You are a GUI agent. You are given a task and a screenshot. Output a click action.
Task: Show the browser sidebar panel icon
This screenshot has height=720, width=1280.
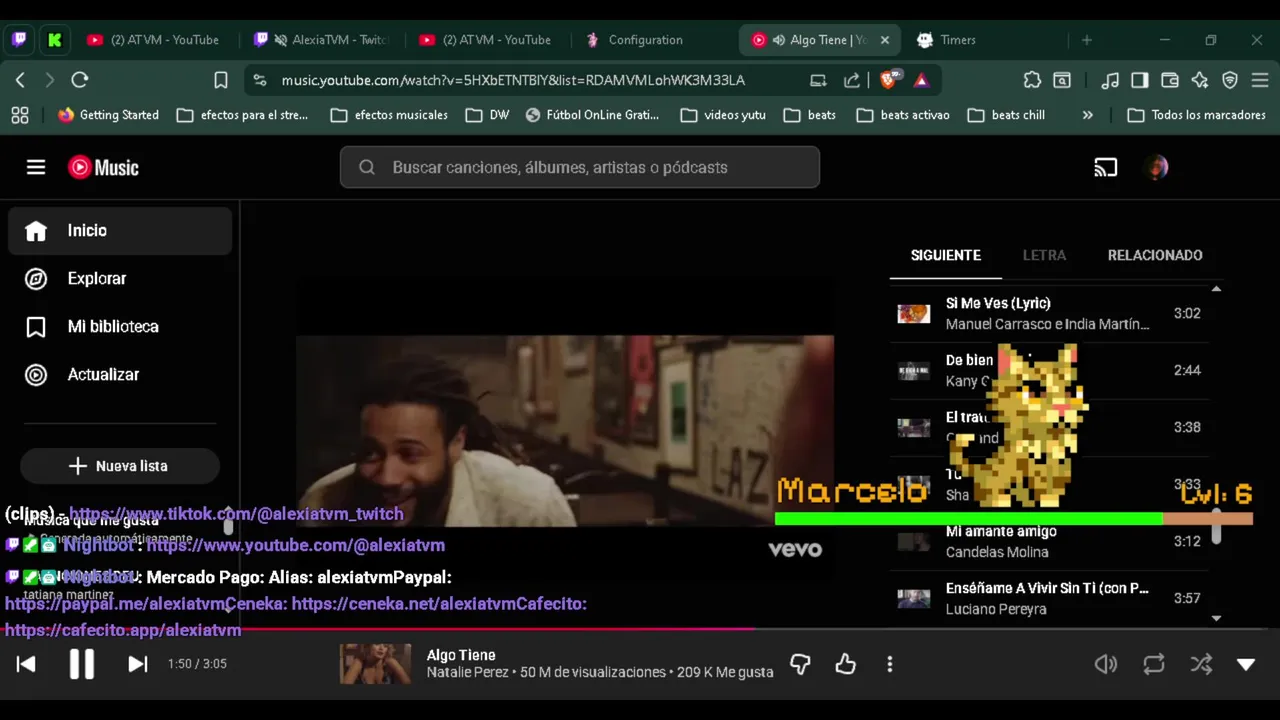(x=1140, y=80)
